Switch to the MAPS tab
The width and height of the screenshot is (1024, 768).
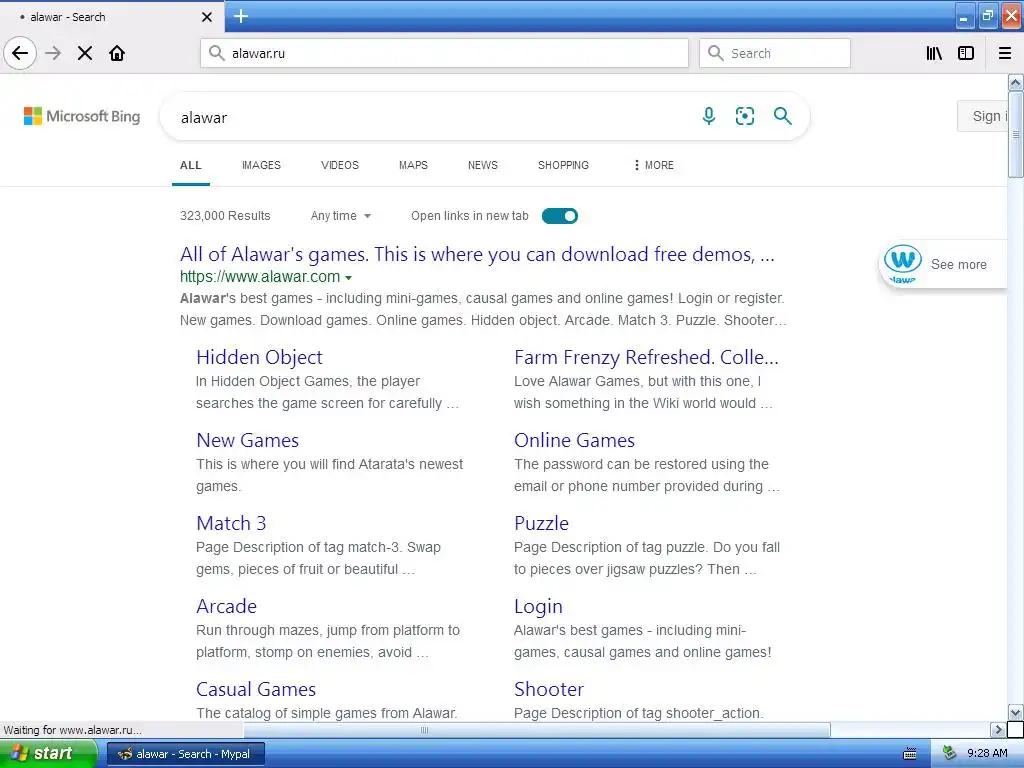413,165
